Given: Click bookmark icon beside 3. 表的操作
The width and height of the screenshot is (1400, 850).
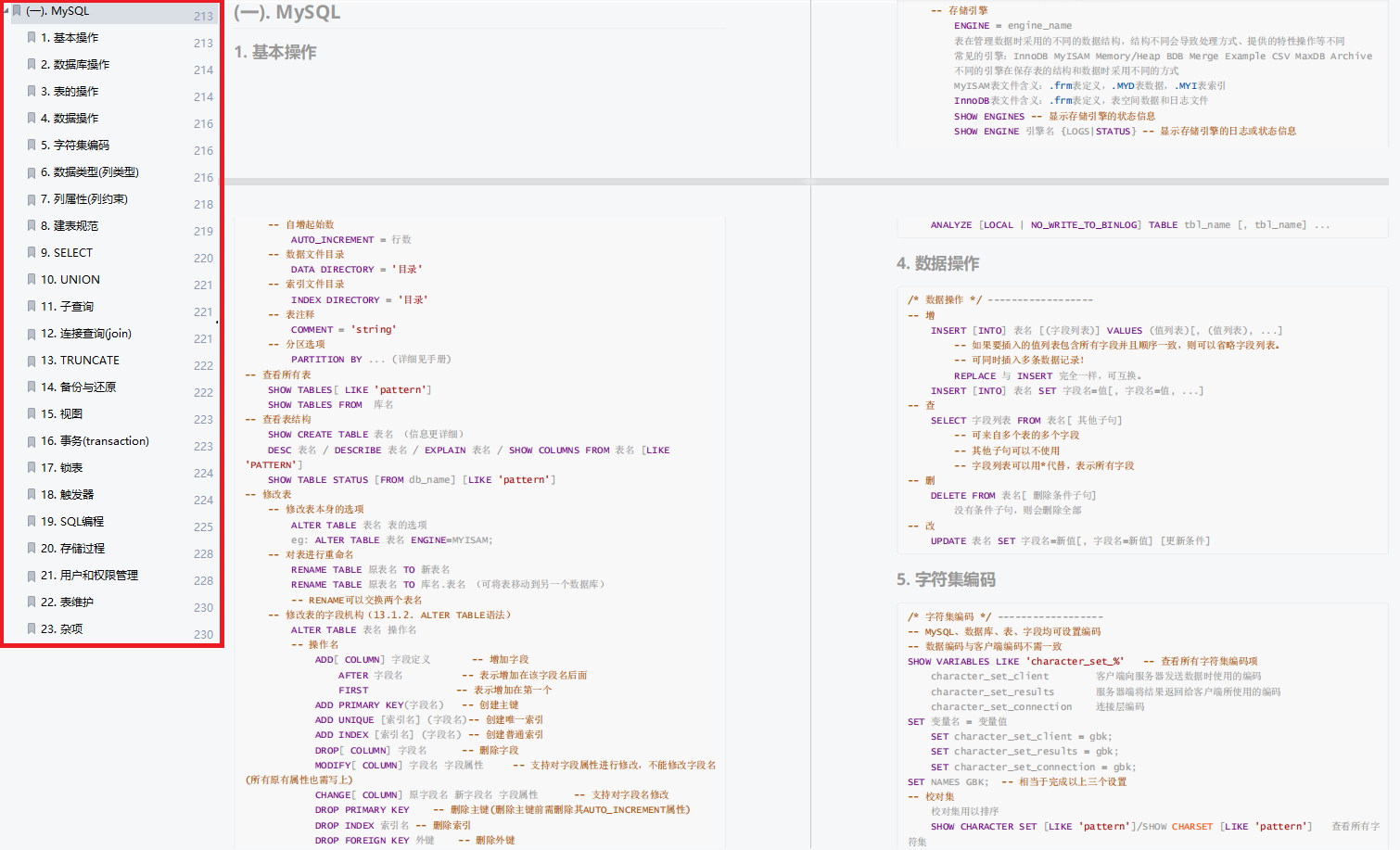Looking at the screenshot, I should 32,92.
